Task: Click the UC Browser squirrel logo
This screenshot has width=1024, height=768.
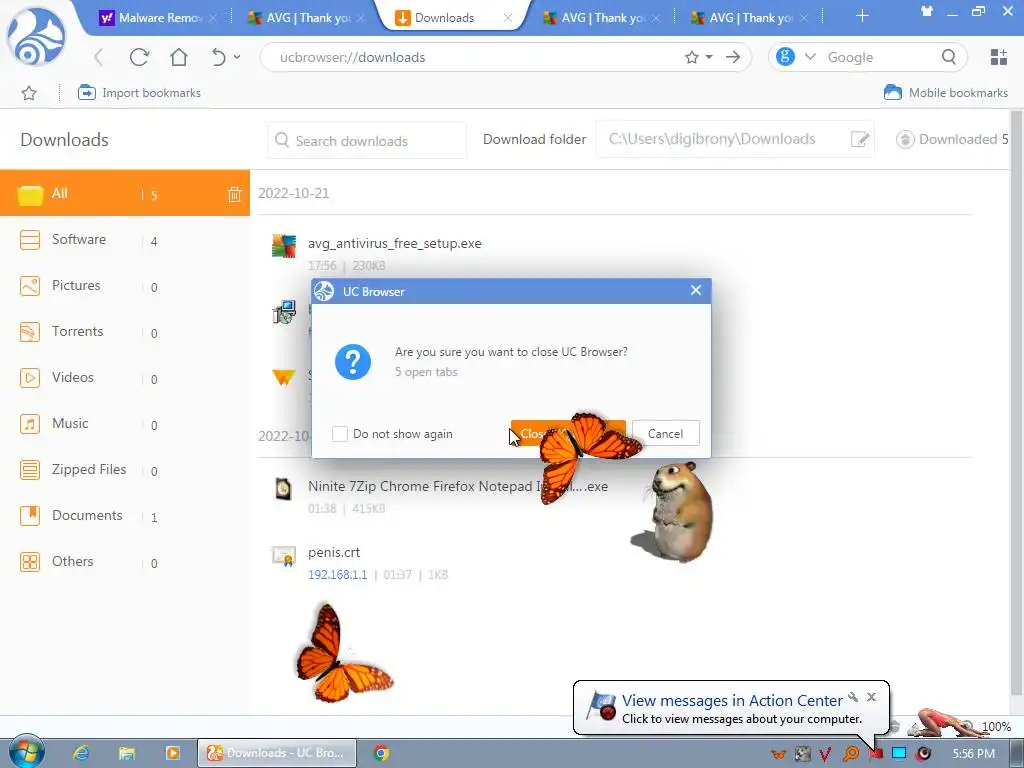Action: click(36, 36)
